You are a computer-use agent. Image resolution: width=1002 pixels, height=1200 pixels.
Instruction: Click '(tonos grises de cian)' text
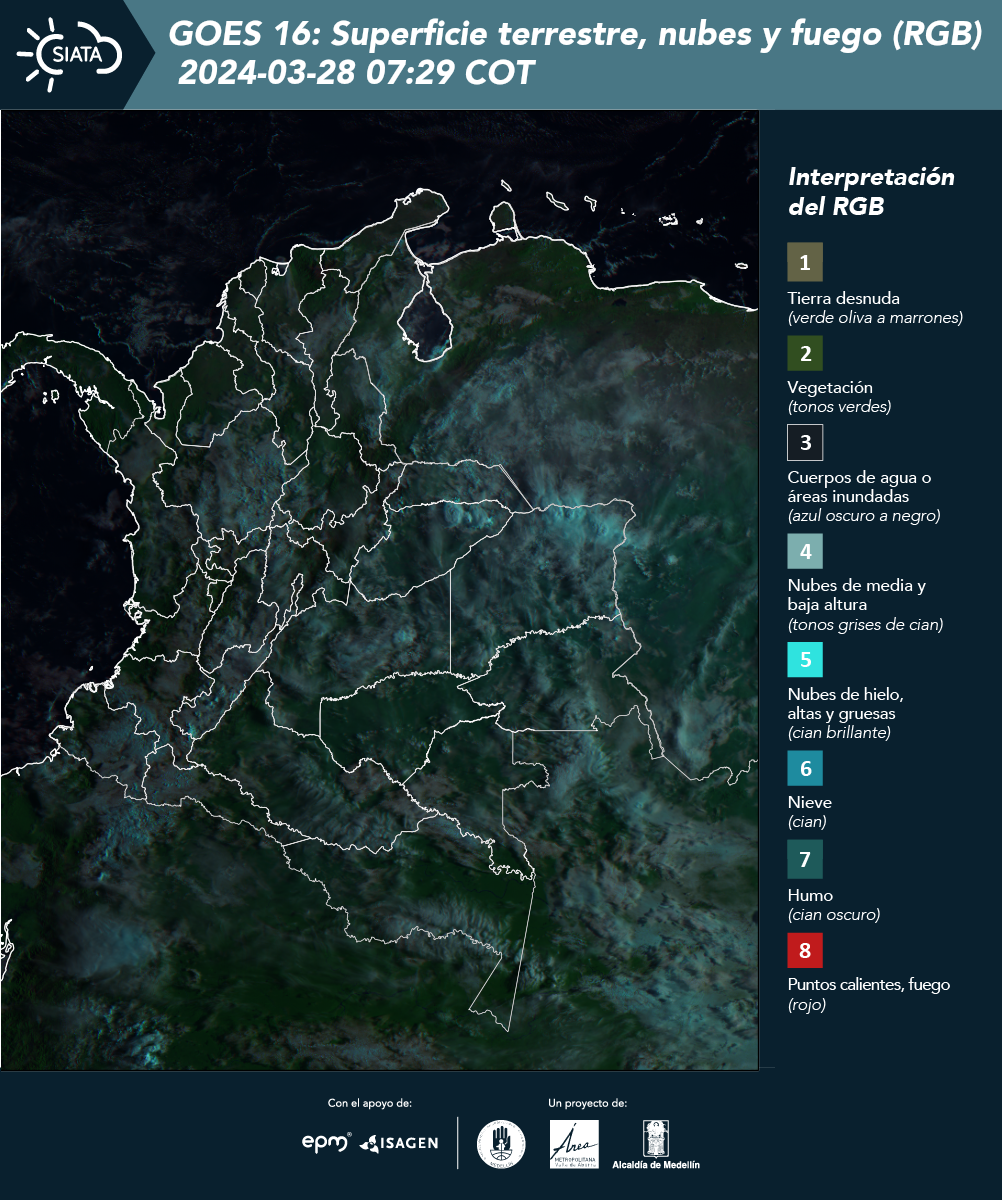click(x=865, y=625)
